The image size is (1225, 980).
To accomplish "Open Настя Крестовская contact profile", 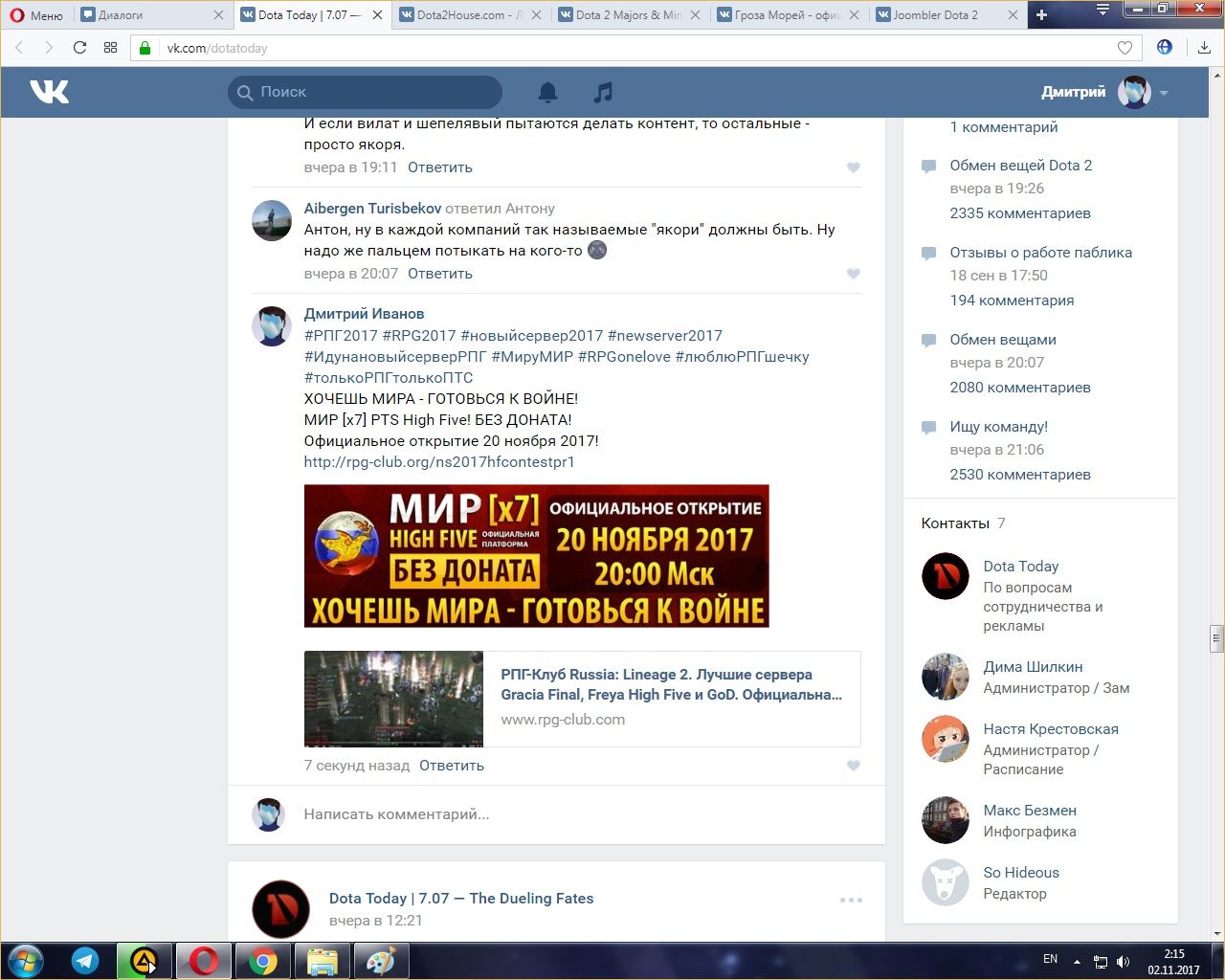I will coord(1051,729).
